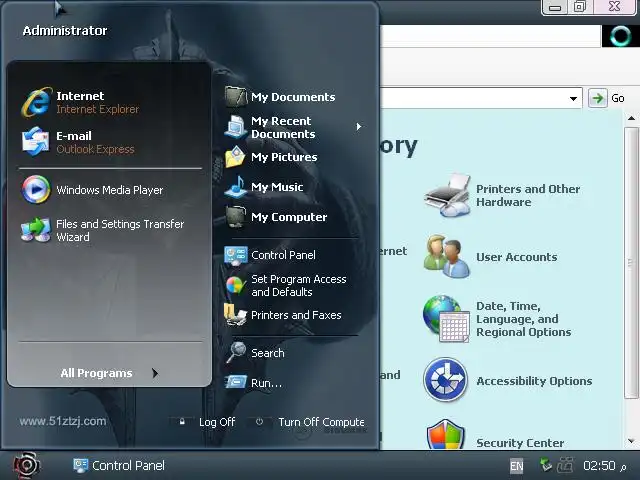Click the Turn Off Computer label
Image resolution: width=640 pixels, height=480 pixels.
click(321, 422)
